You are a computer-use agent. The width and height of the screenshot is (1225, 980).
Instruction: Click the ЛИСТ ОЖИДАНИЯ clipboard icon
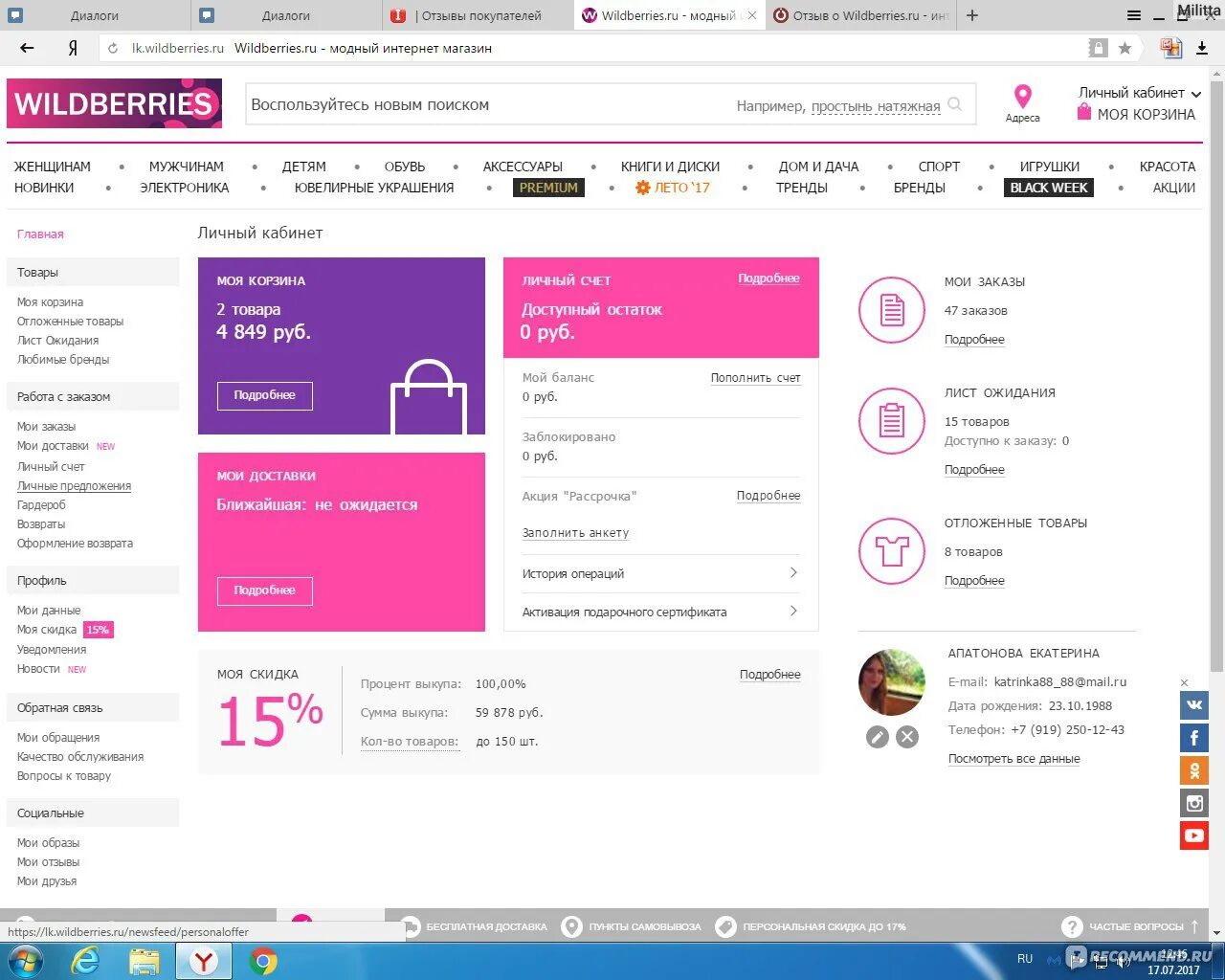click(892, 420)
